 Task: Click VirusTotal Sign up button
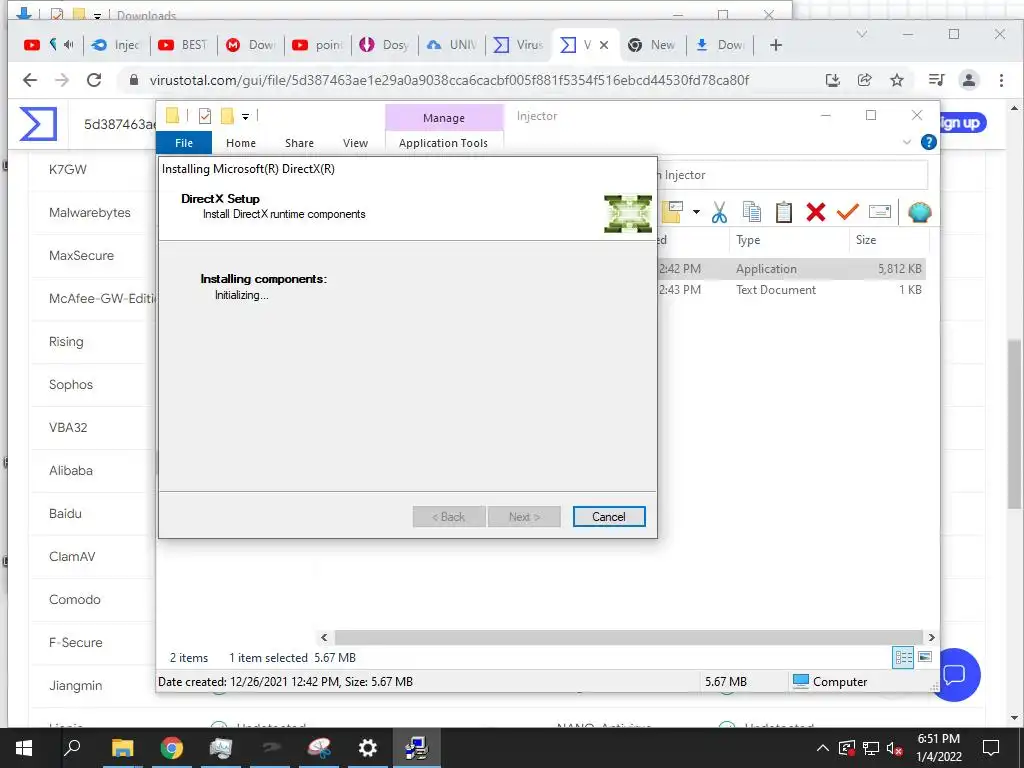961,123
